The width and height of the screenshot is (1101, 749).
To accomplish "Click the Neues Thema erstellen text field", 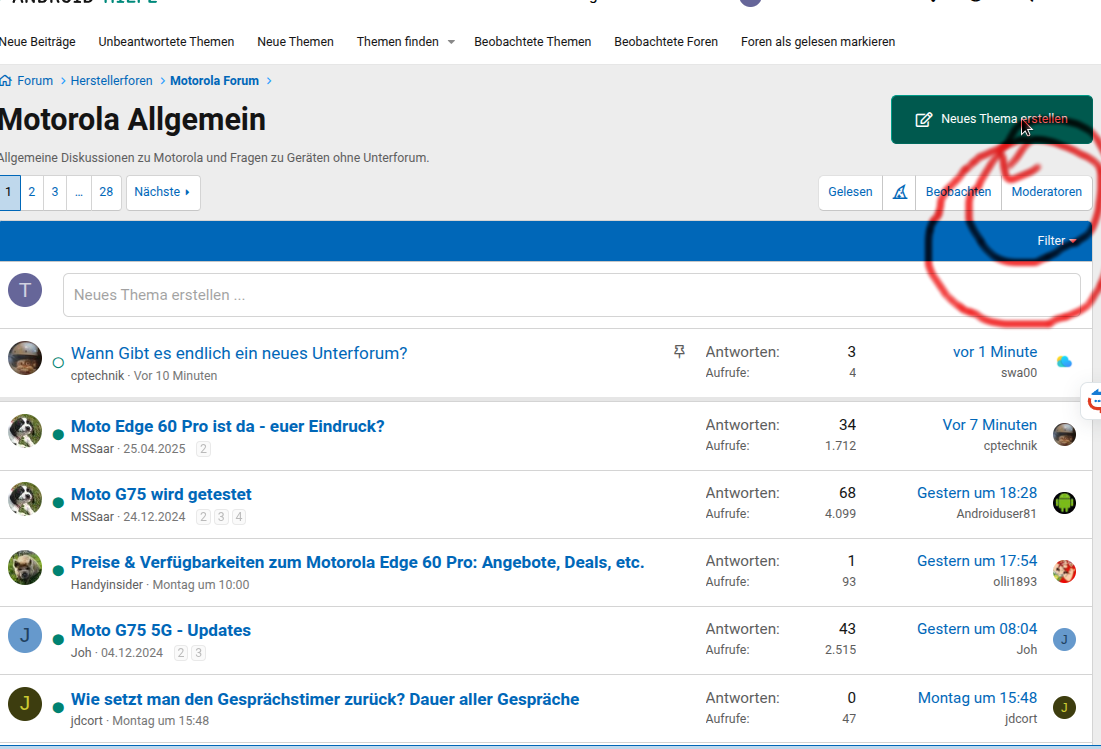I will [x=571, y=295].
